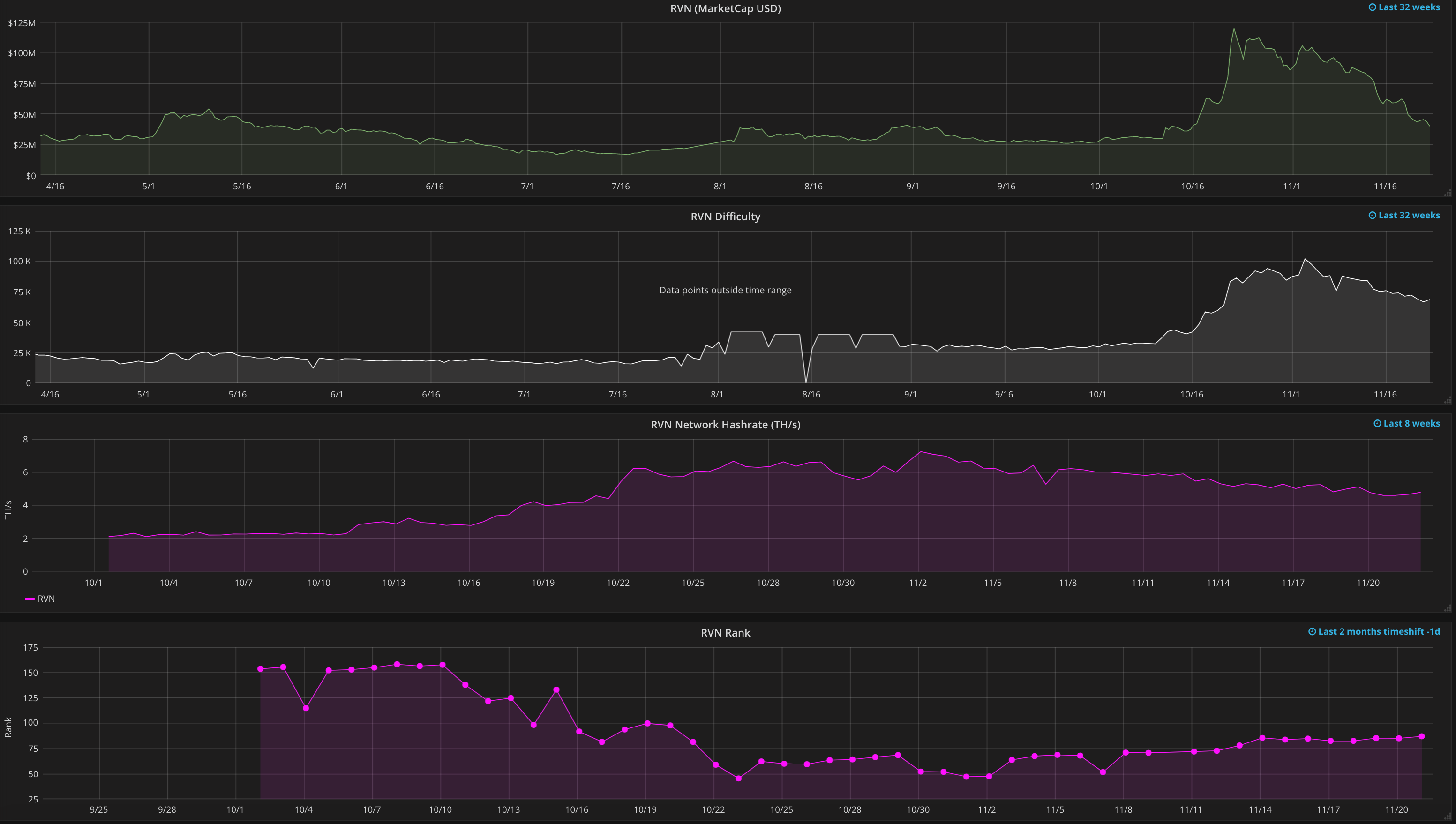This screenshot has height=824, width=1456.
Task: Click the Last 2 months timeshift -1d label
Action: pos(1379,631)
